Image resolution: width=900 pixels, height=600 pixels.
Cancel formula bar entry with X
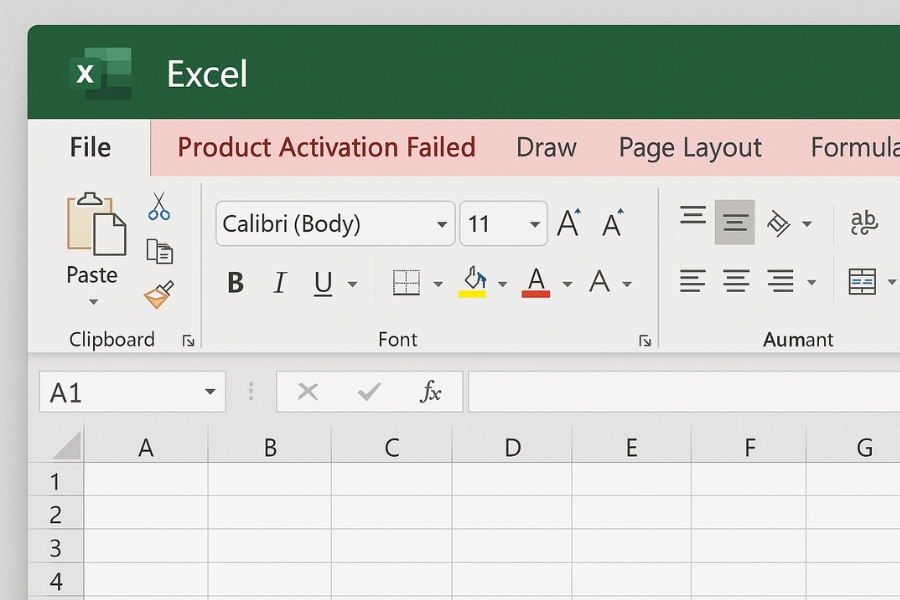(308, 392)
